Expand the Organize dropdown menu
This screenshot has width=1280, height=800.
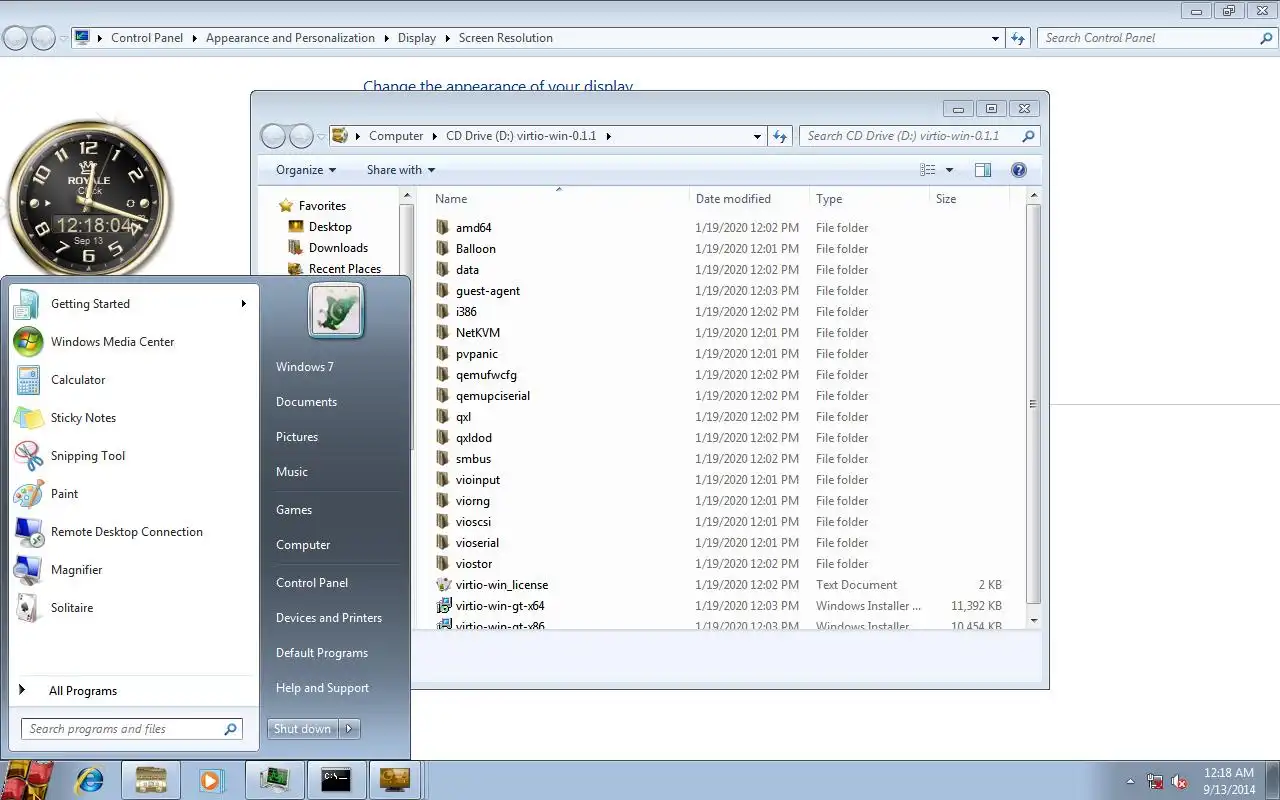pos(306,170)
